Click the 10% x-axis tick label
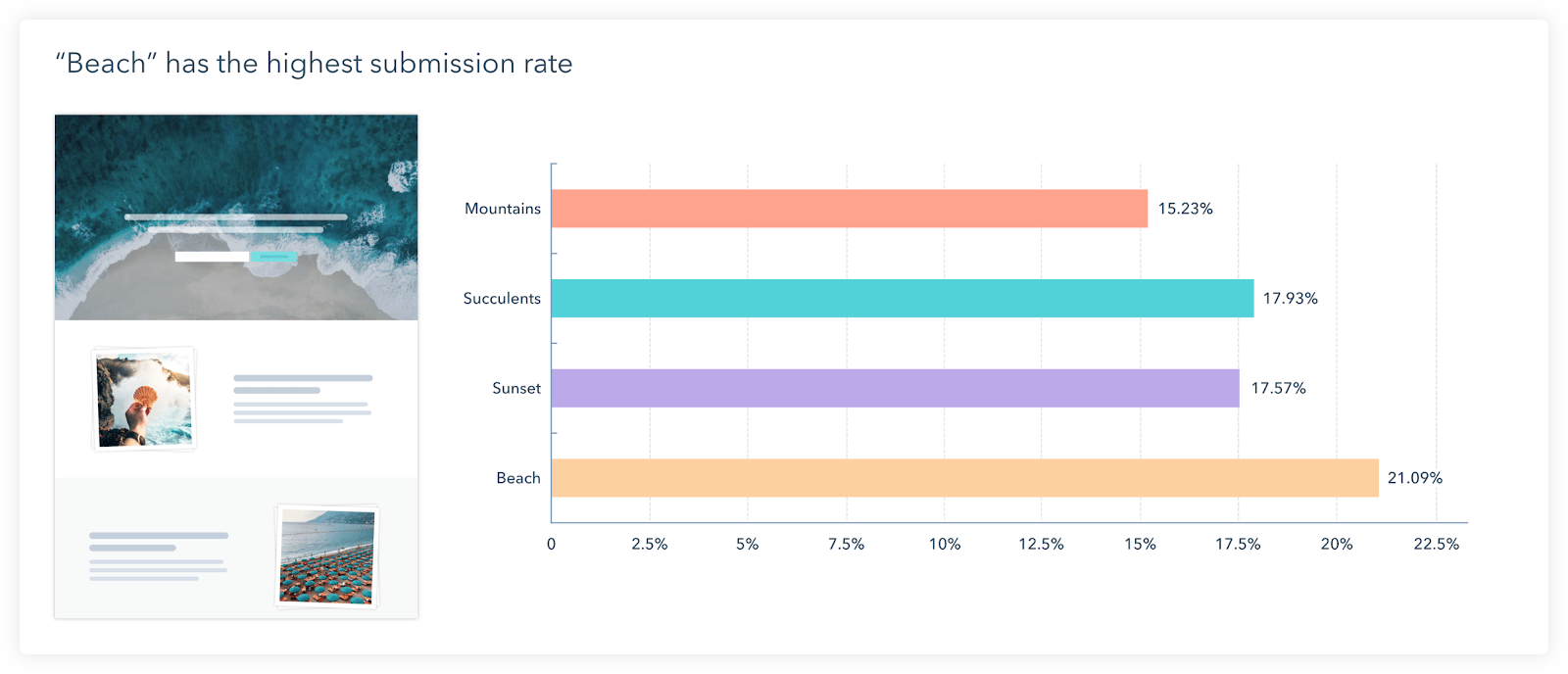Viewport: 1568px width, 674px height. point(944,544)
